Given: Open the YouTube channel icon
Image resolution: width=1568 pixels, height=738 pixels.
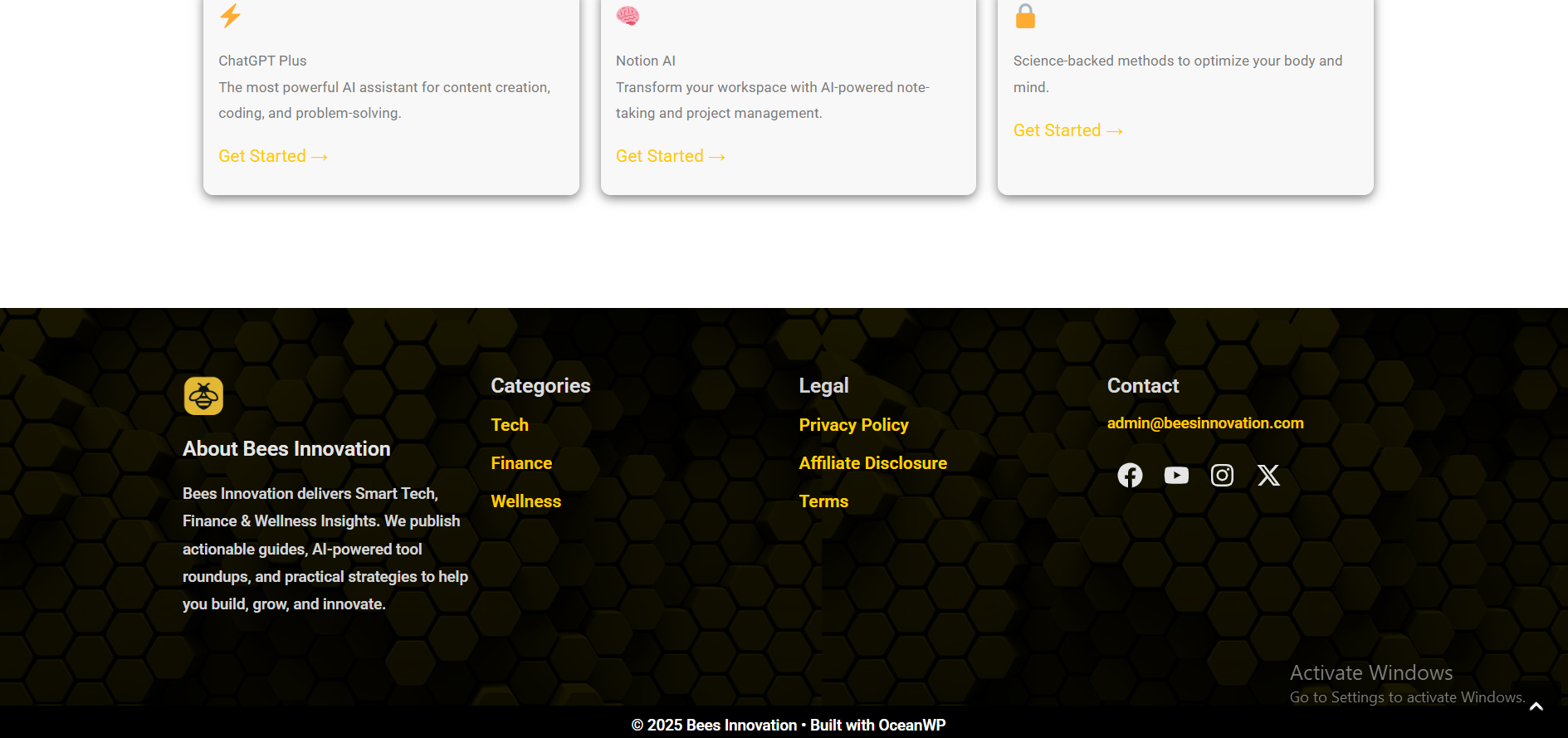Looking at the screenshot, I should (1176, 475).
